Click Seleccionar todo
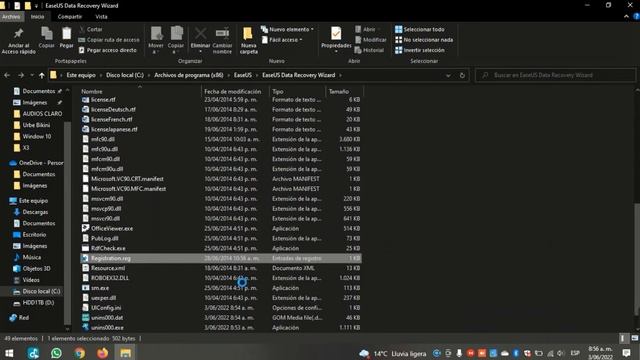Image resolution: width=640 pixels, height=360 pixels. [x=420, y=29]
